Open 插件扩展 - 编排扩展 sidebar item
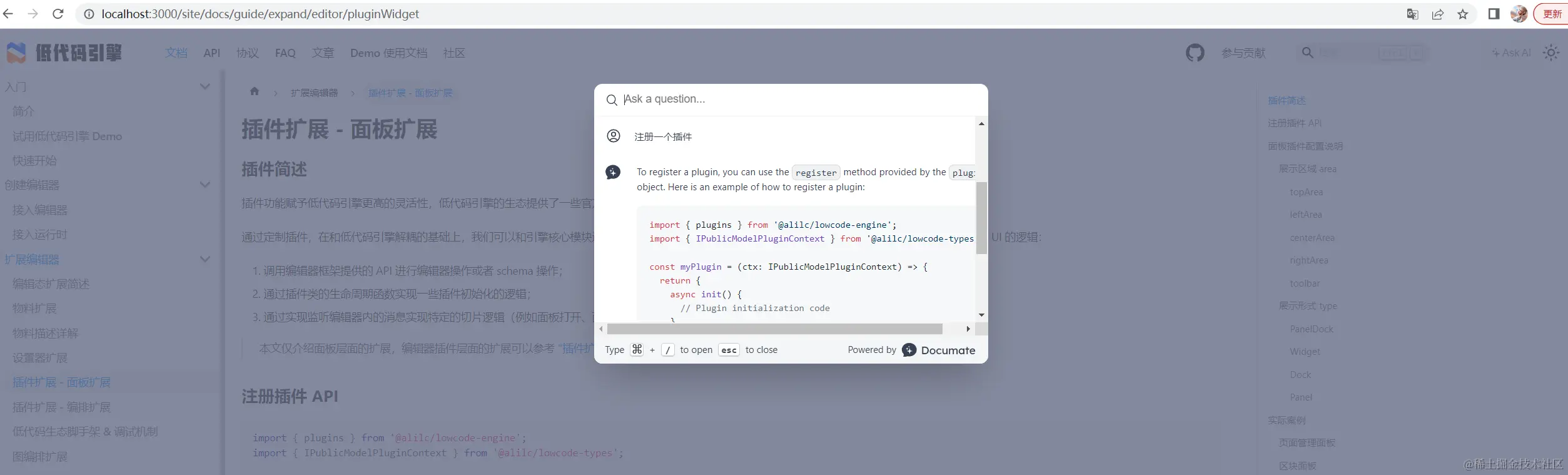The image size is (1568, 475). 62,407
